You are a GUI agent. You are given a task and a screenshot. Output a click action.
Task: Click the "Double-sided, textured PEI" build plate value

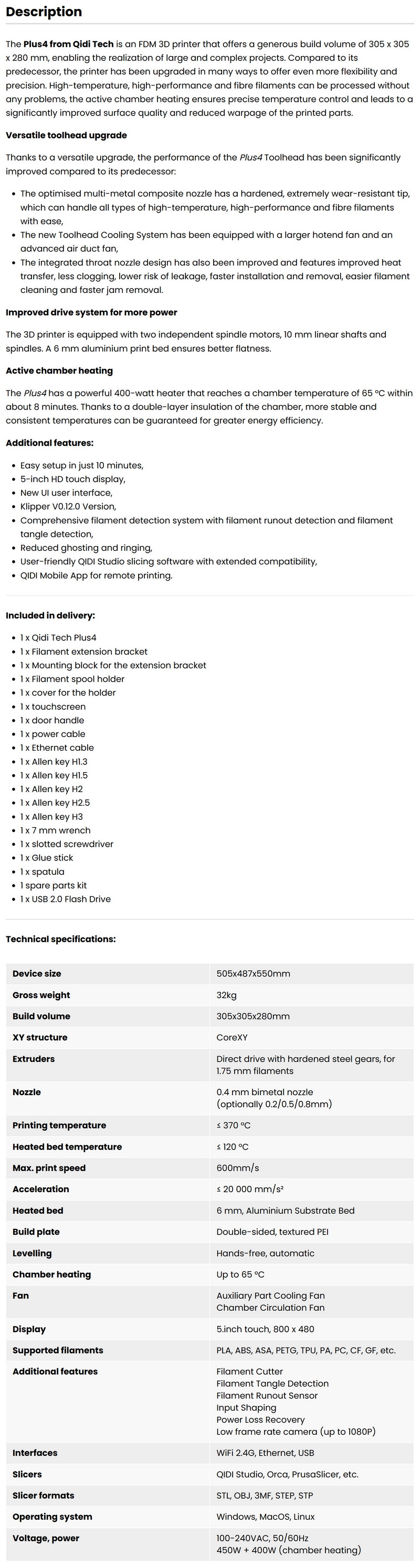click(272, 1232)
